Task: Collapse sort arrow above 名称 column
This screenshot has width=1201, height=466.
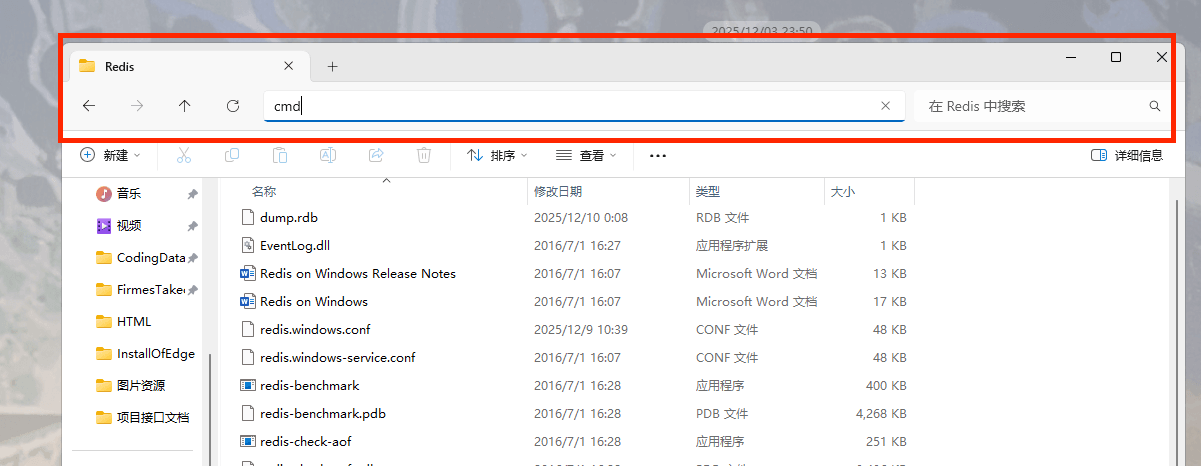Action: point(386,181)
